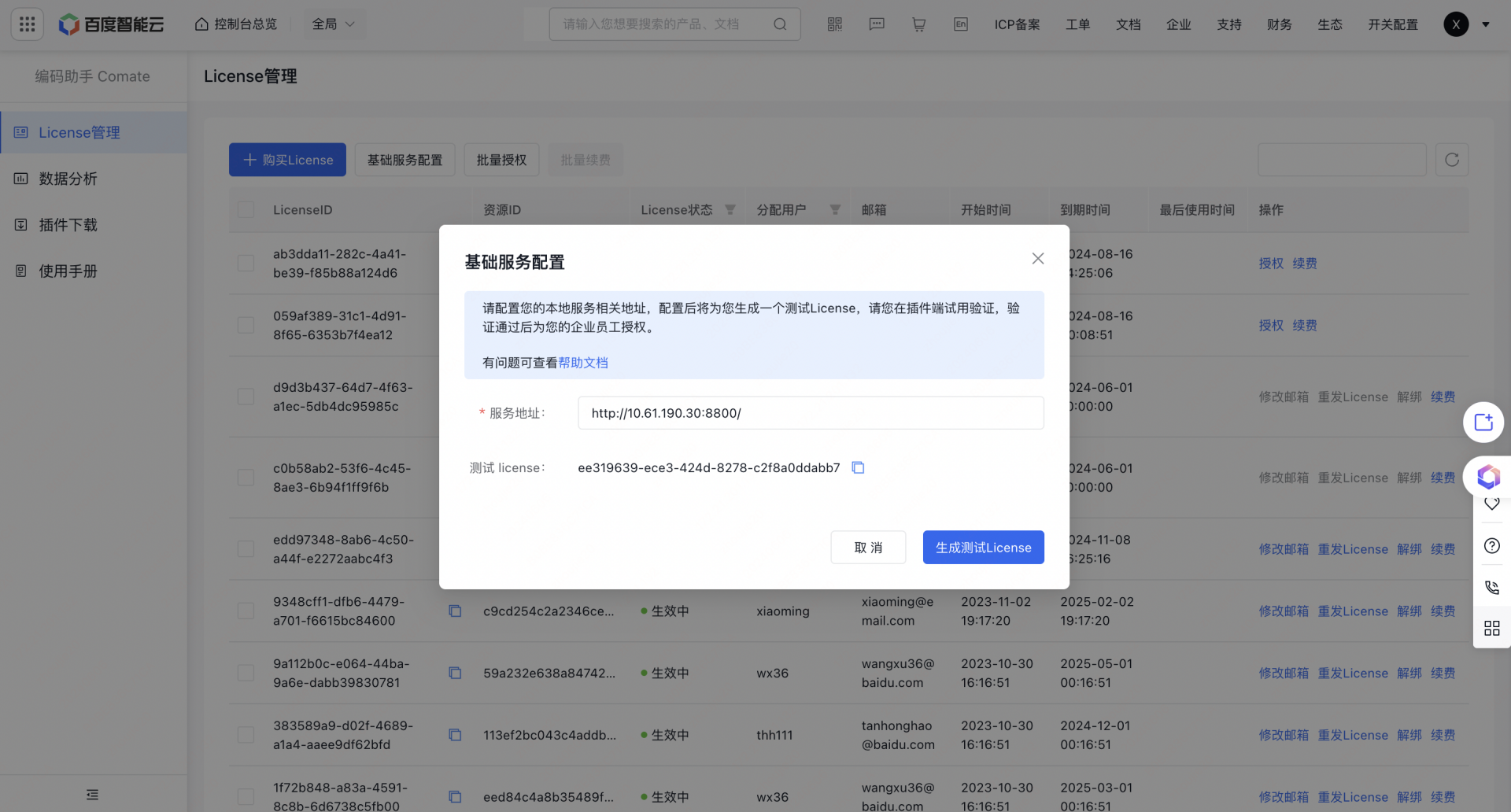Image resolution: width=1511 pixels, height=812 pixels.
Task: Open the messages chat icon in header
Action: coord(877,24)
